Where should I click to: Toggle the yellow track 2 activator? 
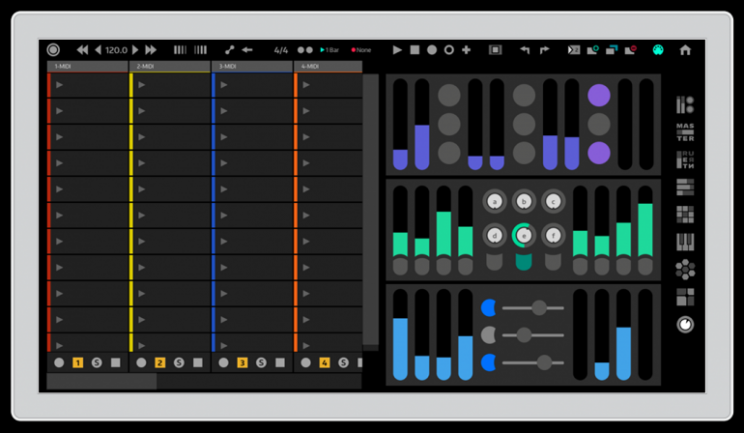tap(160, 363)
